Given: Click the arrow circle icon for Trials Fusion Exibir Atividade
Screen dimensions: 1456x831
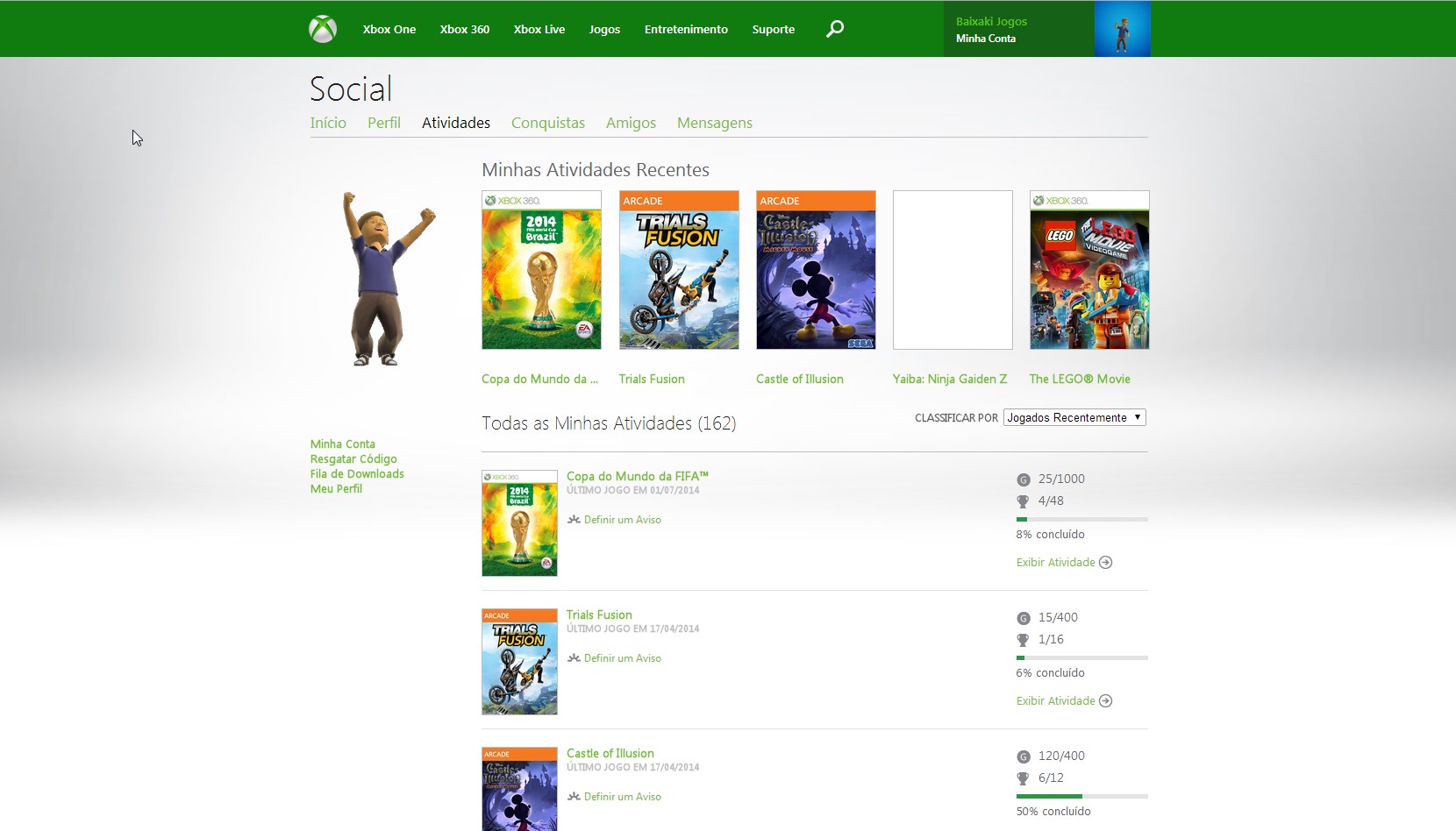Looking at the screenshot, I should [1106, 701].
